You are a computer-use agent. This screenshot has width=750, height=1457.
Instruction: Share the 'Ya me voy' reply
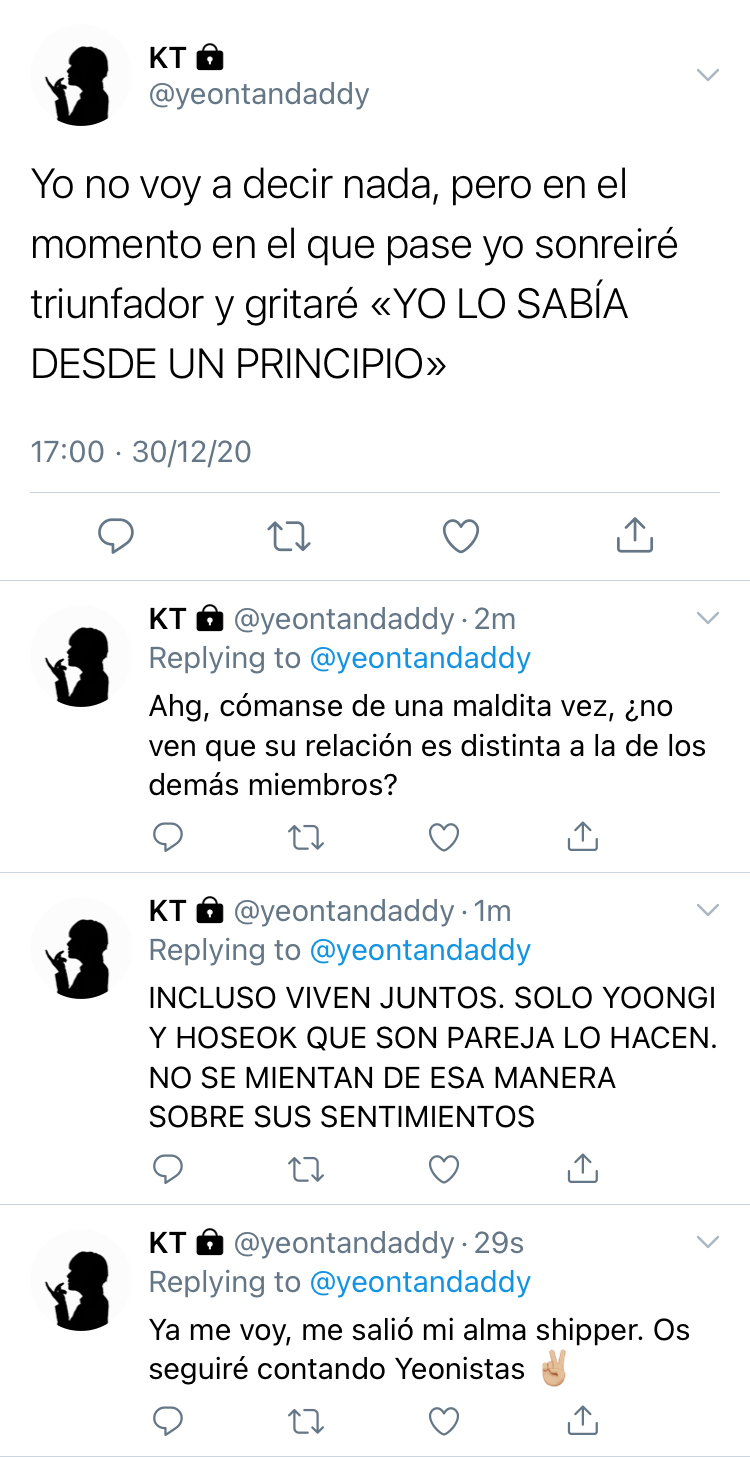pos(582,1419)
